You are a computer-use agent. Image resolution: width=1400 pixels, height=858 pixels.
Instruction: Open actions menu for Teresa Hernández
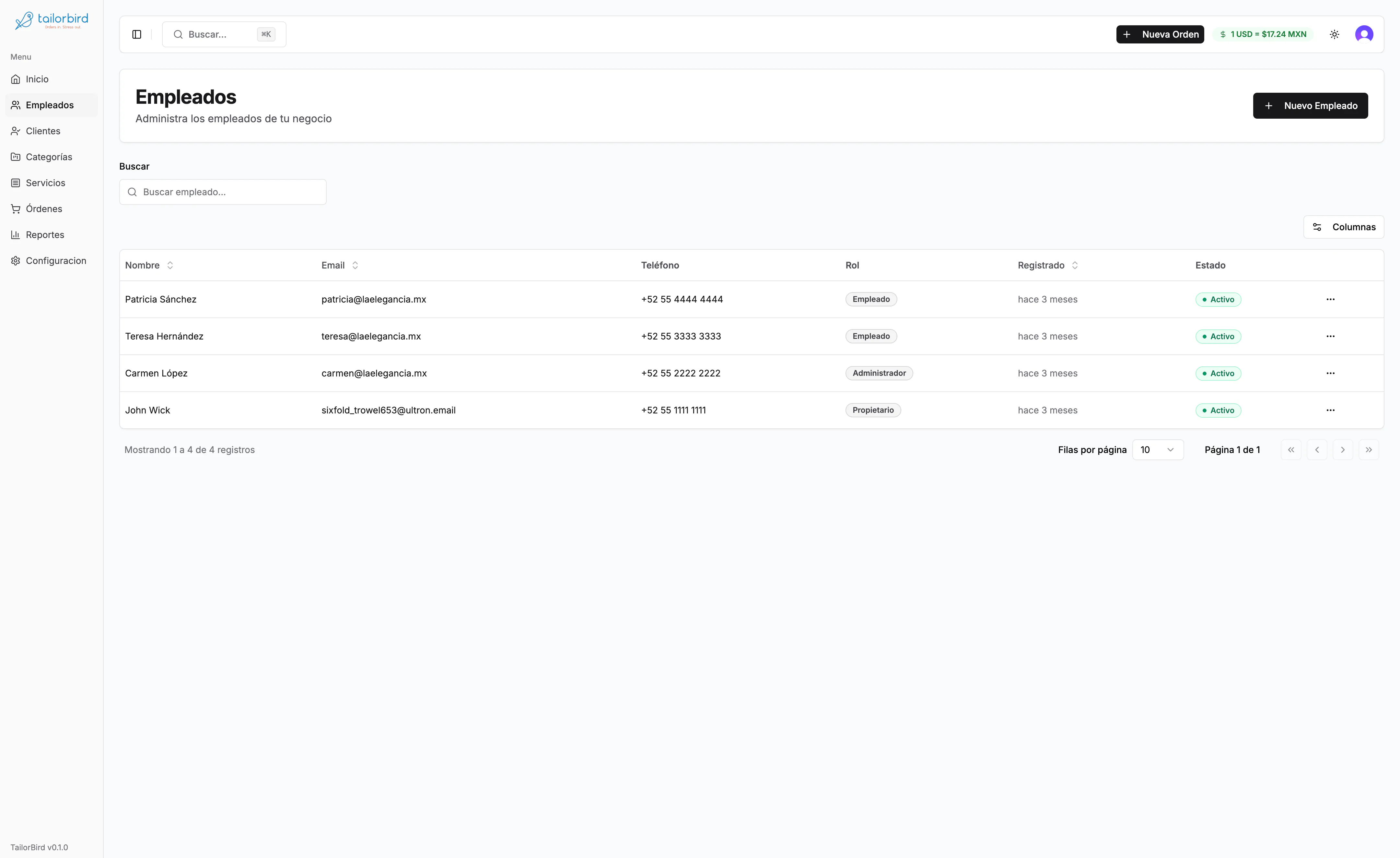(1330, 337)
